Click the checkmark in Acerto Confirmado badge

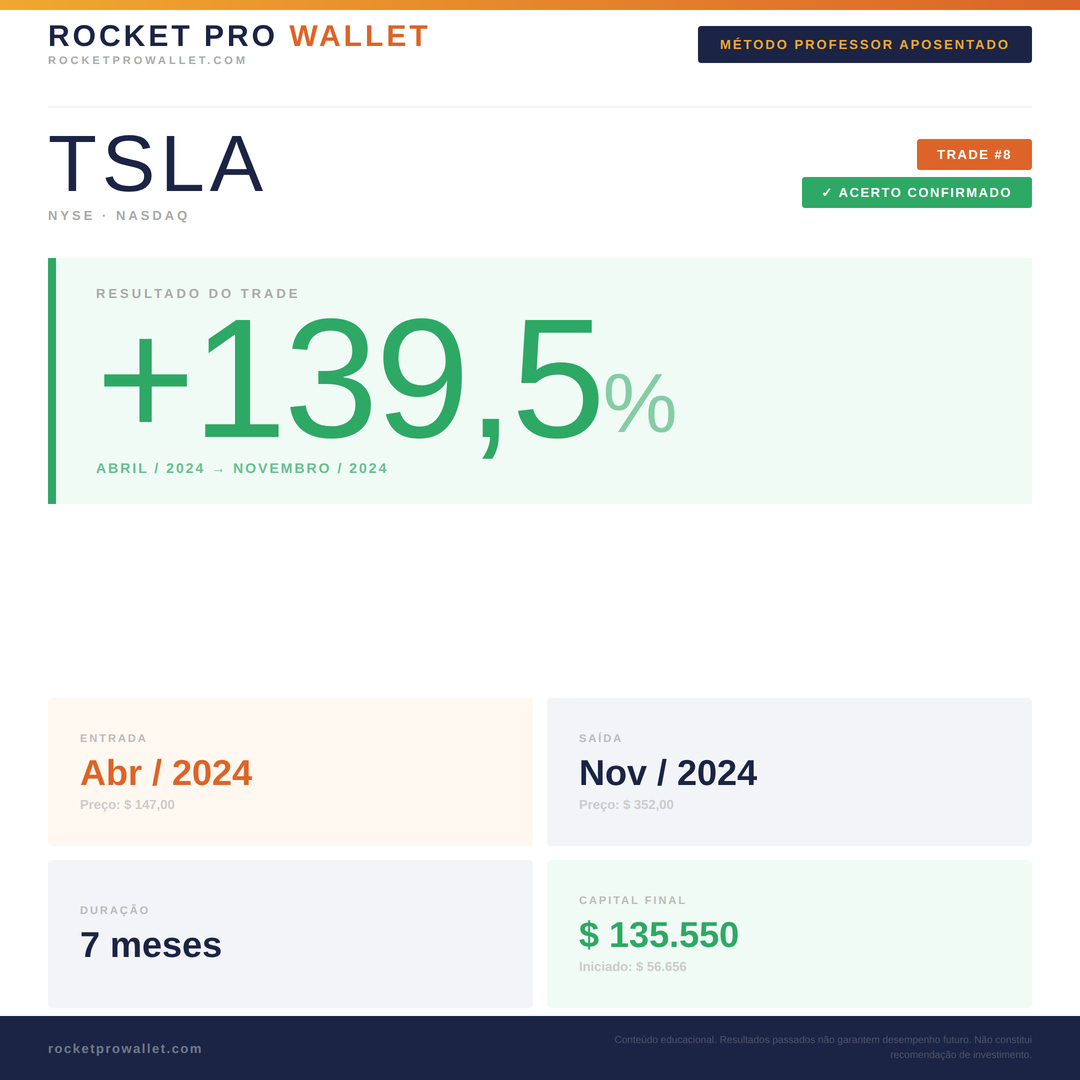(827, 193)
